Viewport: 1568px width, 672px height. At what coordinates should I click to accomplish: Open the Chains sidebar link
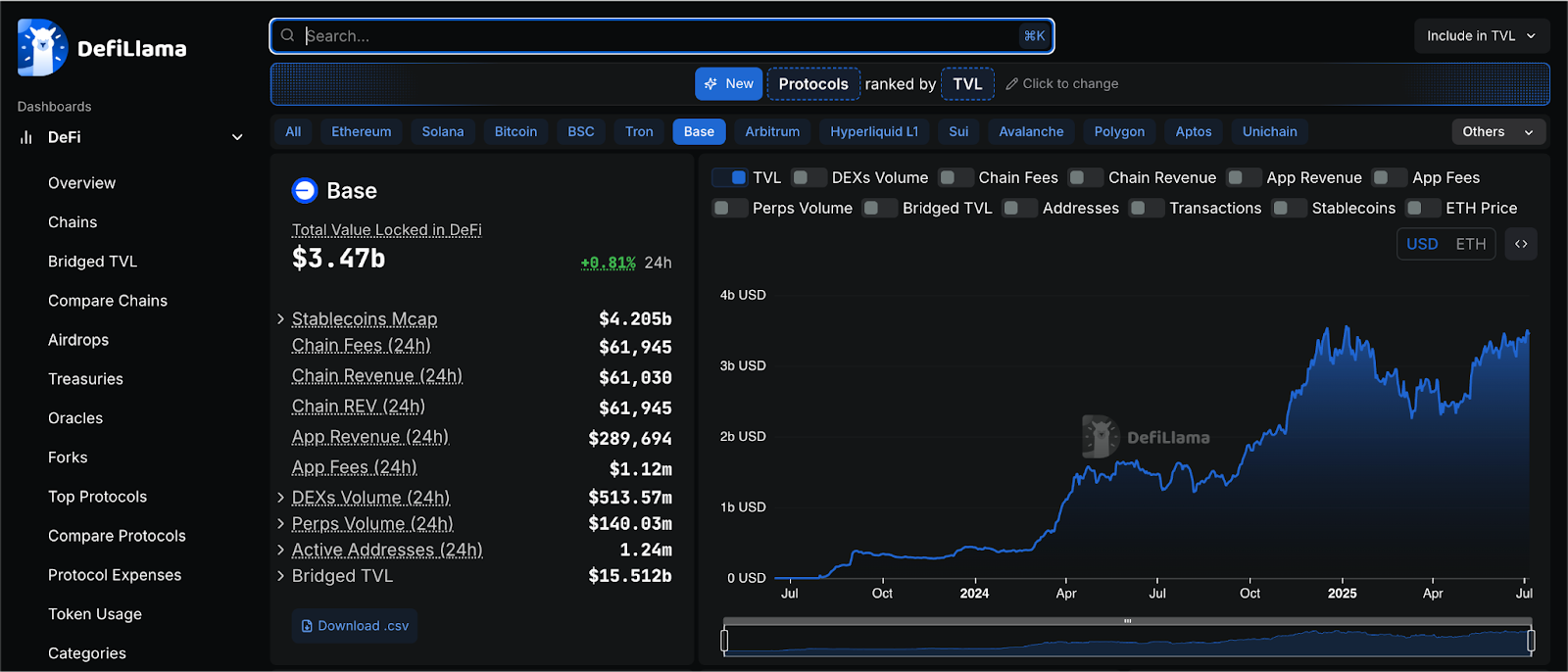(x=73, y=222)
